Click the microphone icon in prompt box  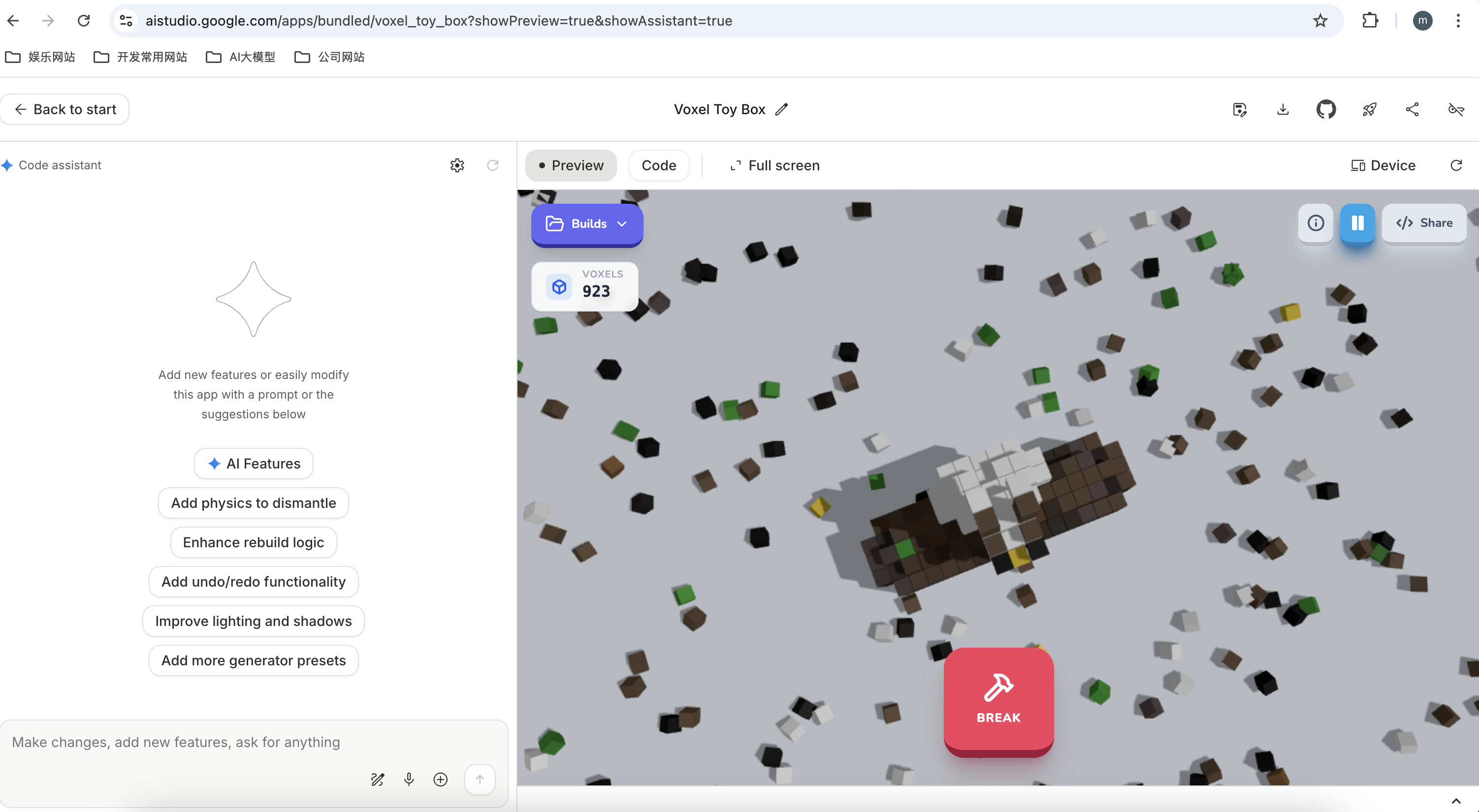point(409,779)
